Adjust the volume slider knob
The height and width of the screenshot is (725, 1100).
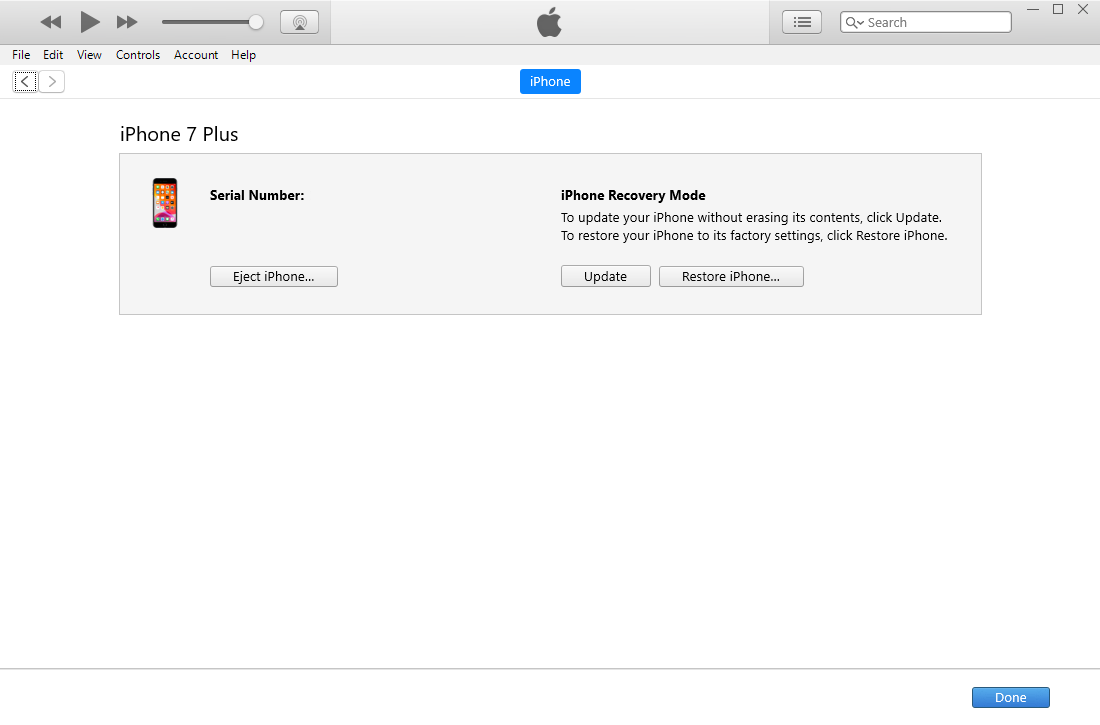click(256, 22)
